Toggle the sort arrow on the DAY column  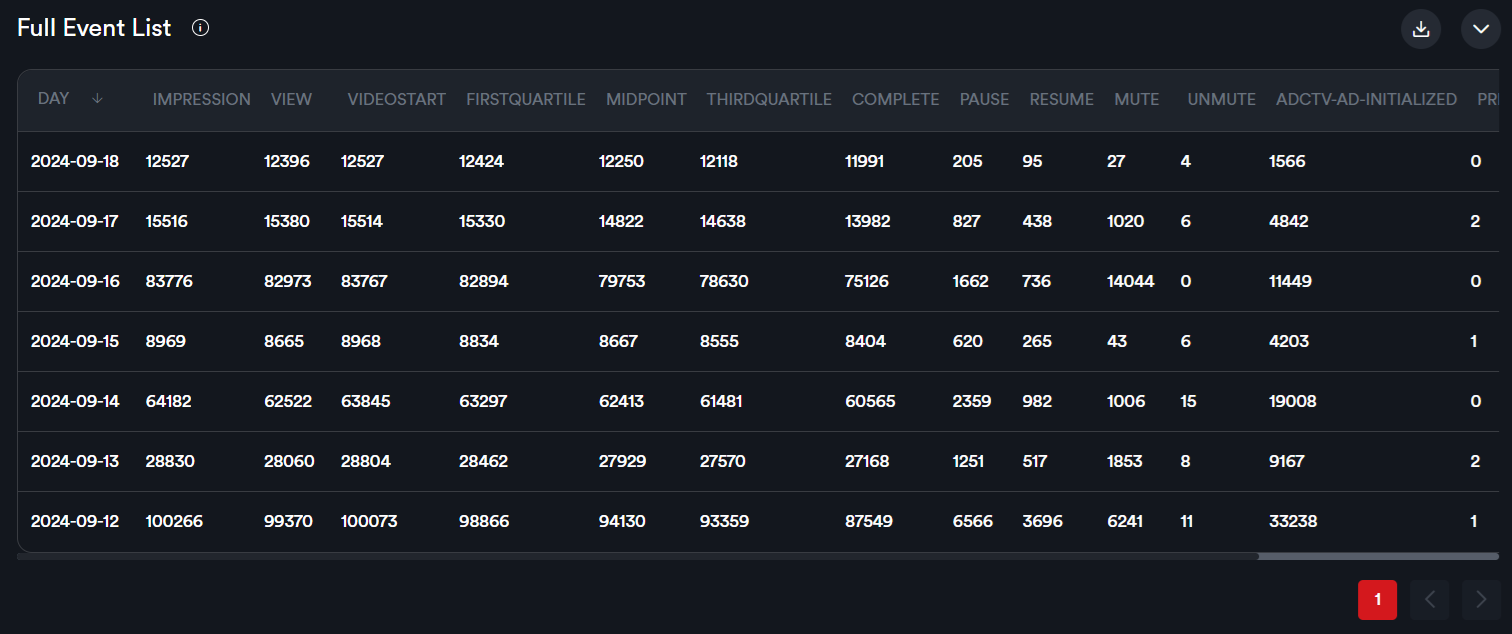click(97, 99)
